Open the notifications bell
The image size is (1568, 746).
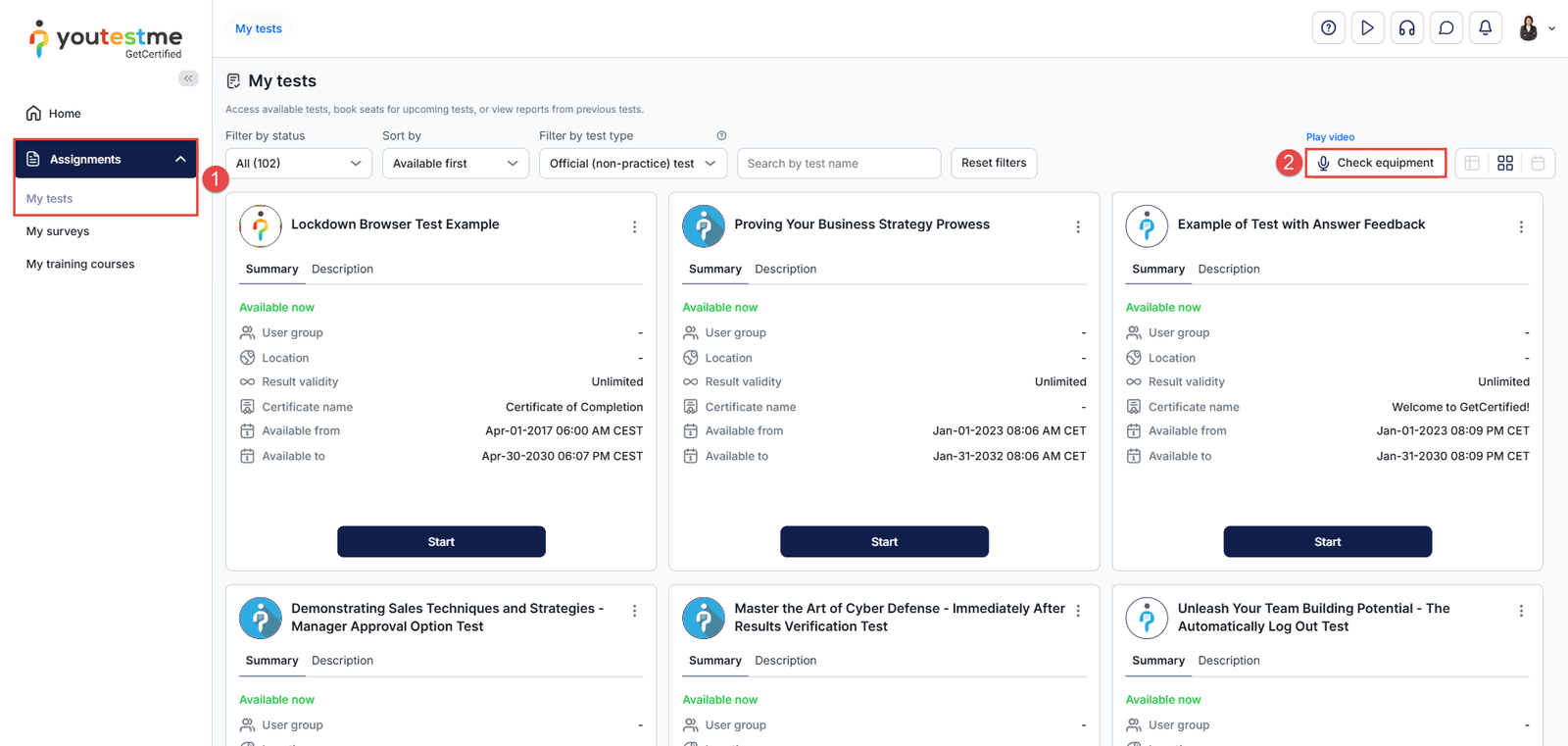1485,28
